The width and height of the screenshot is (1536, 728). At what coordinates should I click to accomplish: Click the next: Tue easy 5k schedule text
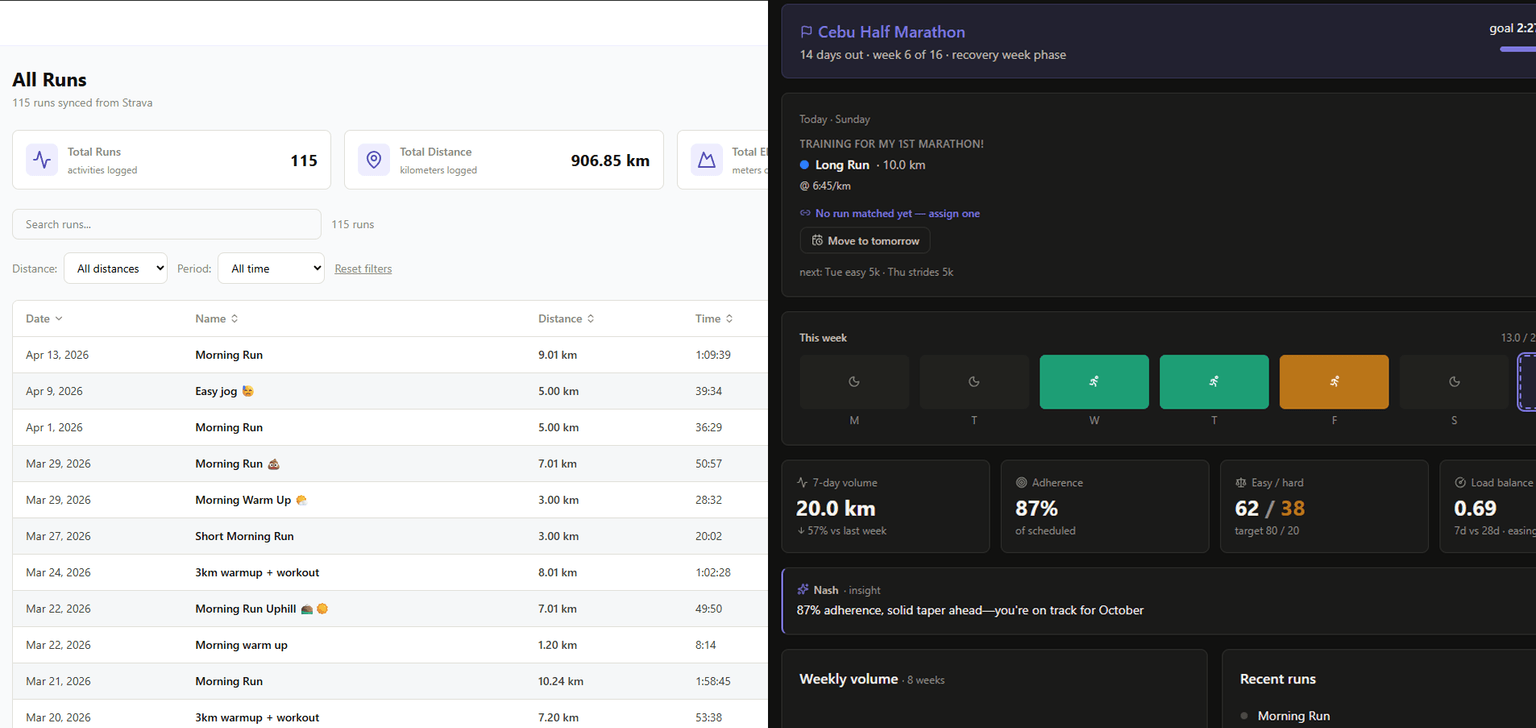876,272
